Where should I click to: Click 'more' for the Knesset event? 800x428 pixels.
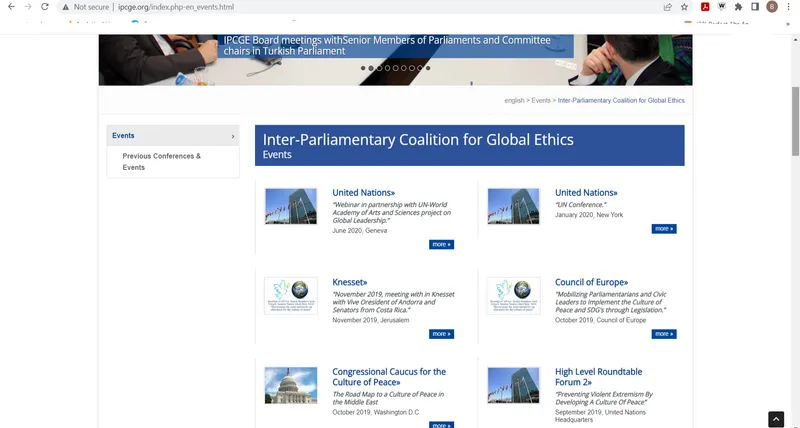[x=441, y=334]
